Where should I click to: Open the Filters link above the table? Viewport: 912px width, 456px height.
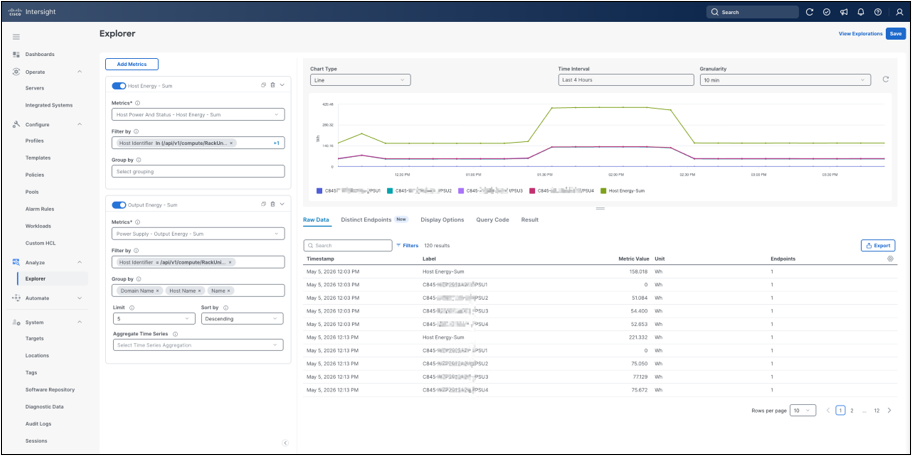point(407,245)
